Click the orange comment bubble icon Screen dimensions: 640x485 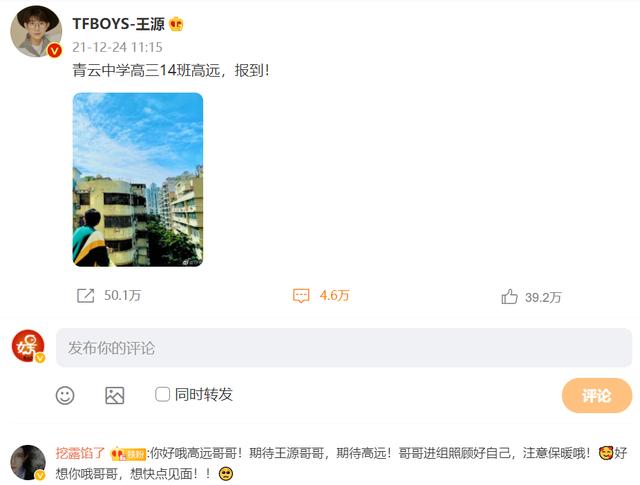click(x=301, y=296)
